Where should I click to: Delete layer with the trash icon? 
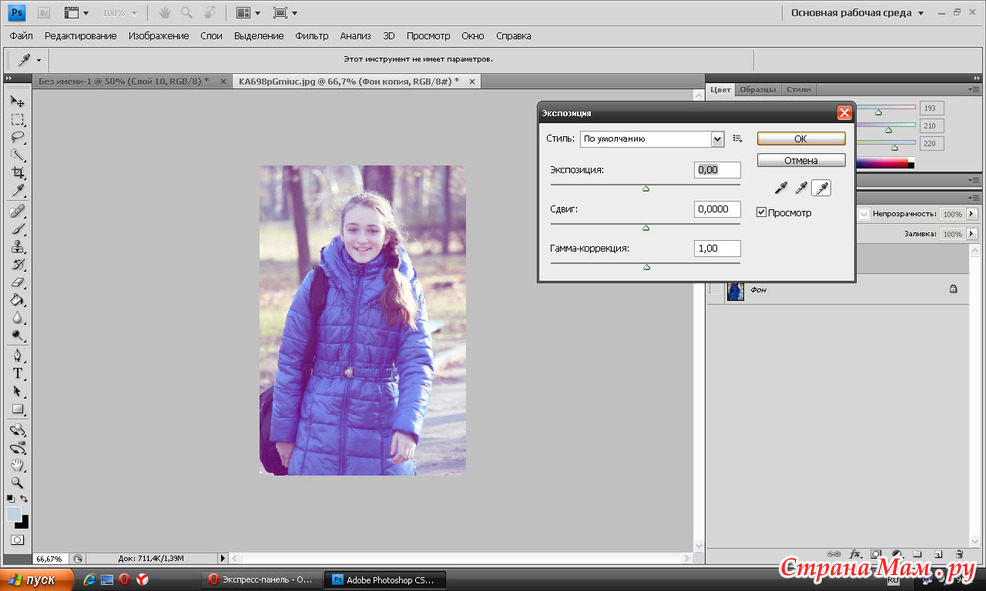coord(959,554)
